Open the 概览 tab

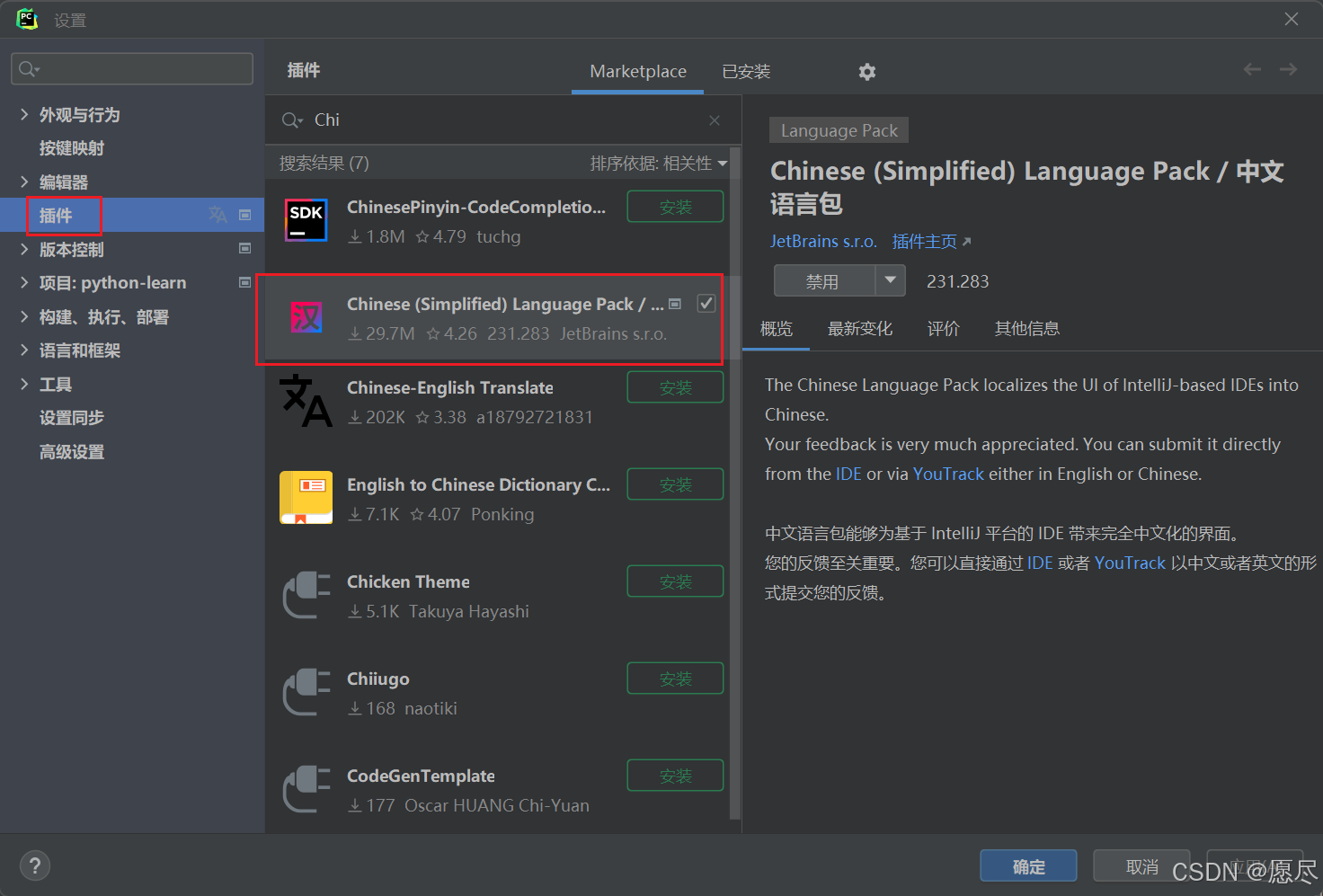coord(777,329)
